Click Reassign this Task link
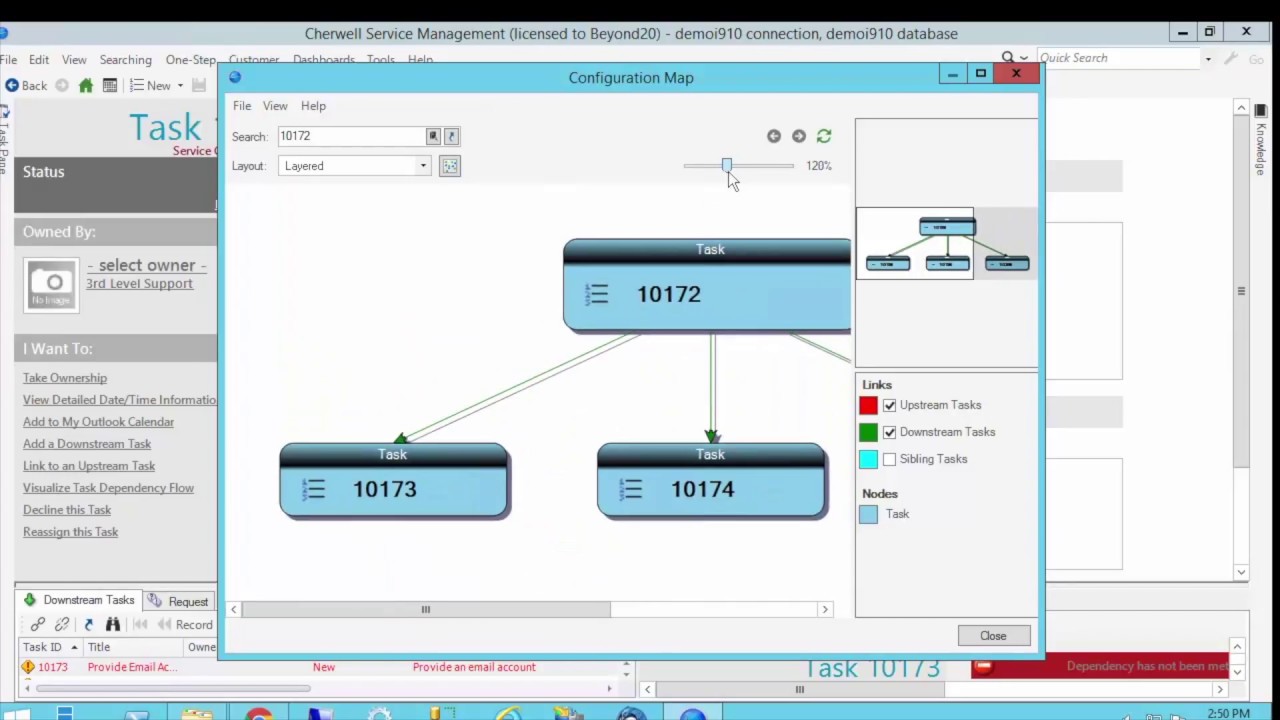The image size is (1280, 720). (70, 532)
